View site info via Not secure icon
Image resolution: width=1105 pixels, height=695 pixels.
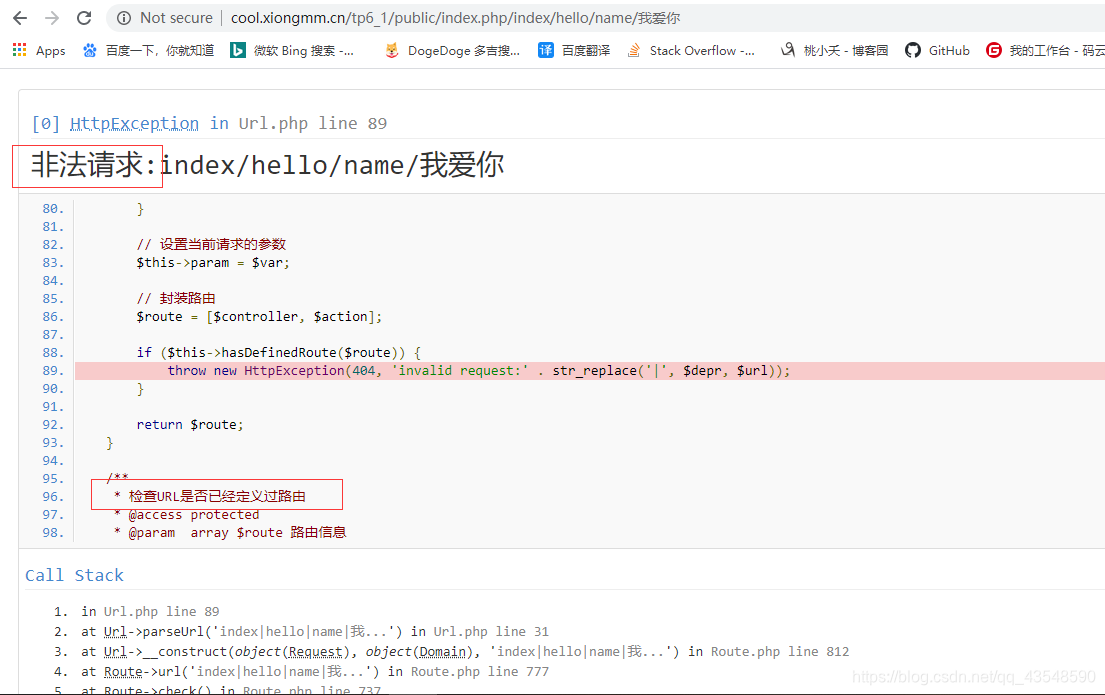tap(124, 18)
